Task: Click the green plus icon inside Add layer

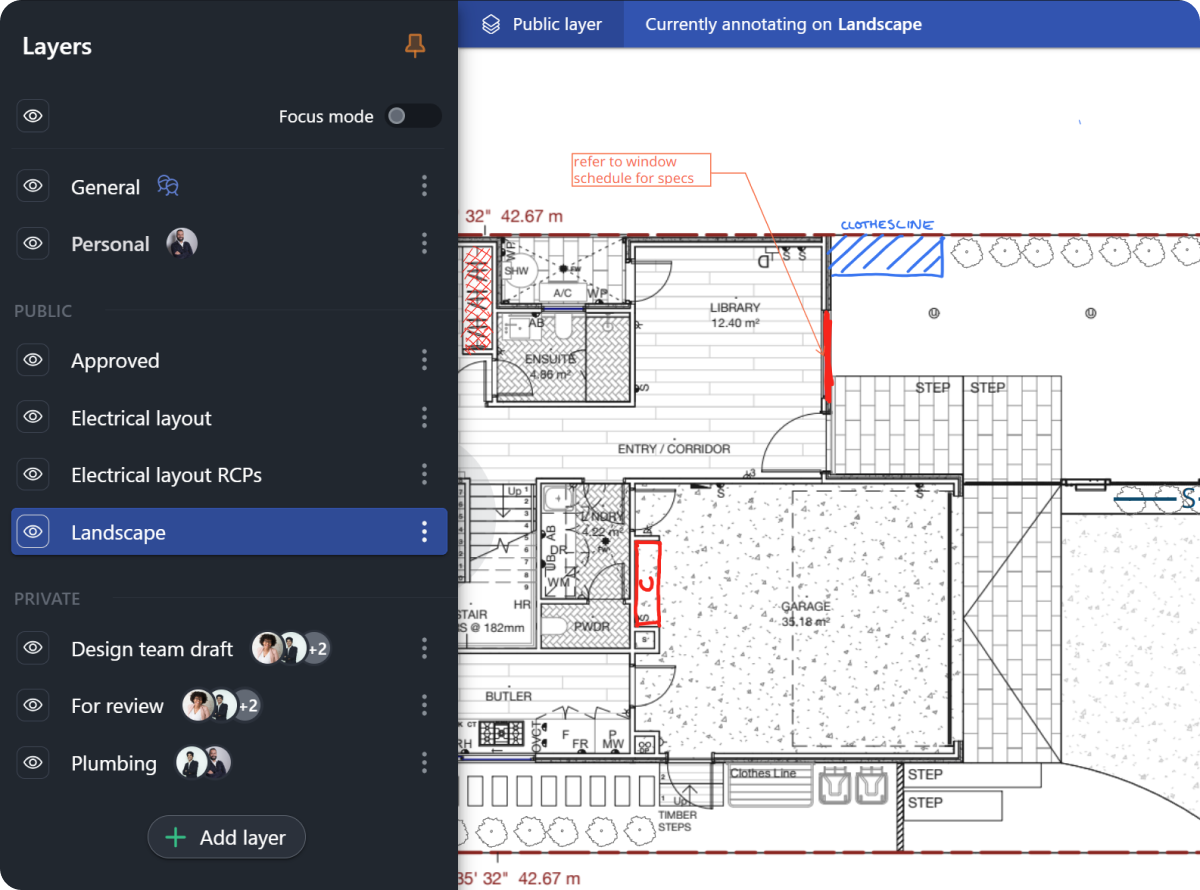Action: pos(175,837)
